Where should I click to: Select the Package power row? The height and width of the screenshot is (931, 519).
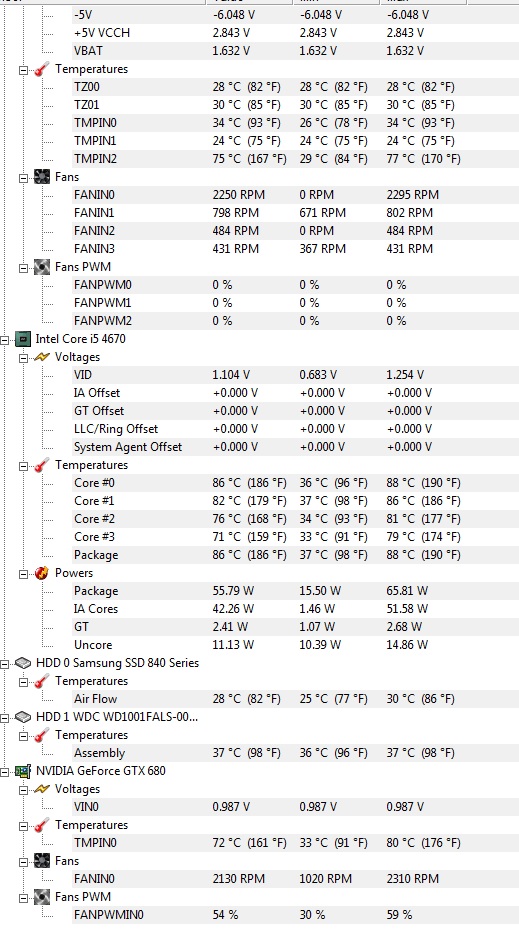tap(295, 591)
